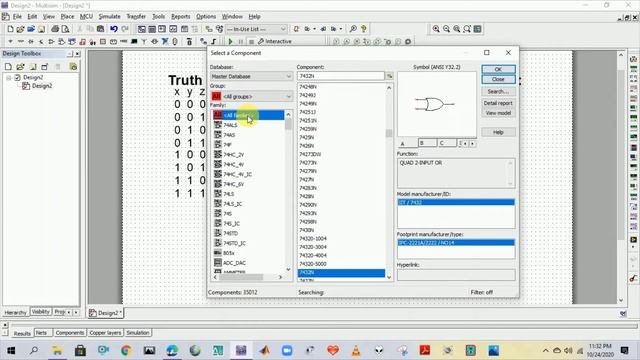
Task: Select the 74HC_2V family
Action: coord(233,155)
